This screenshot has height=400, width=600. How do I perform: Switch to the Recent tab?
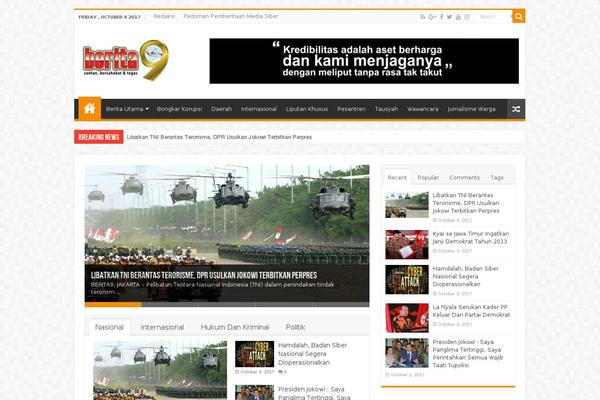(397, 178)
